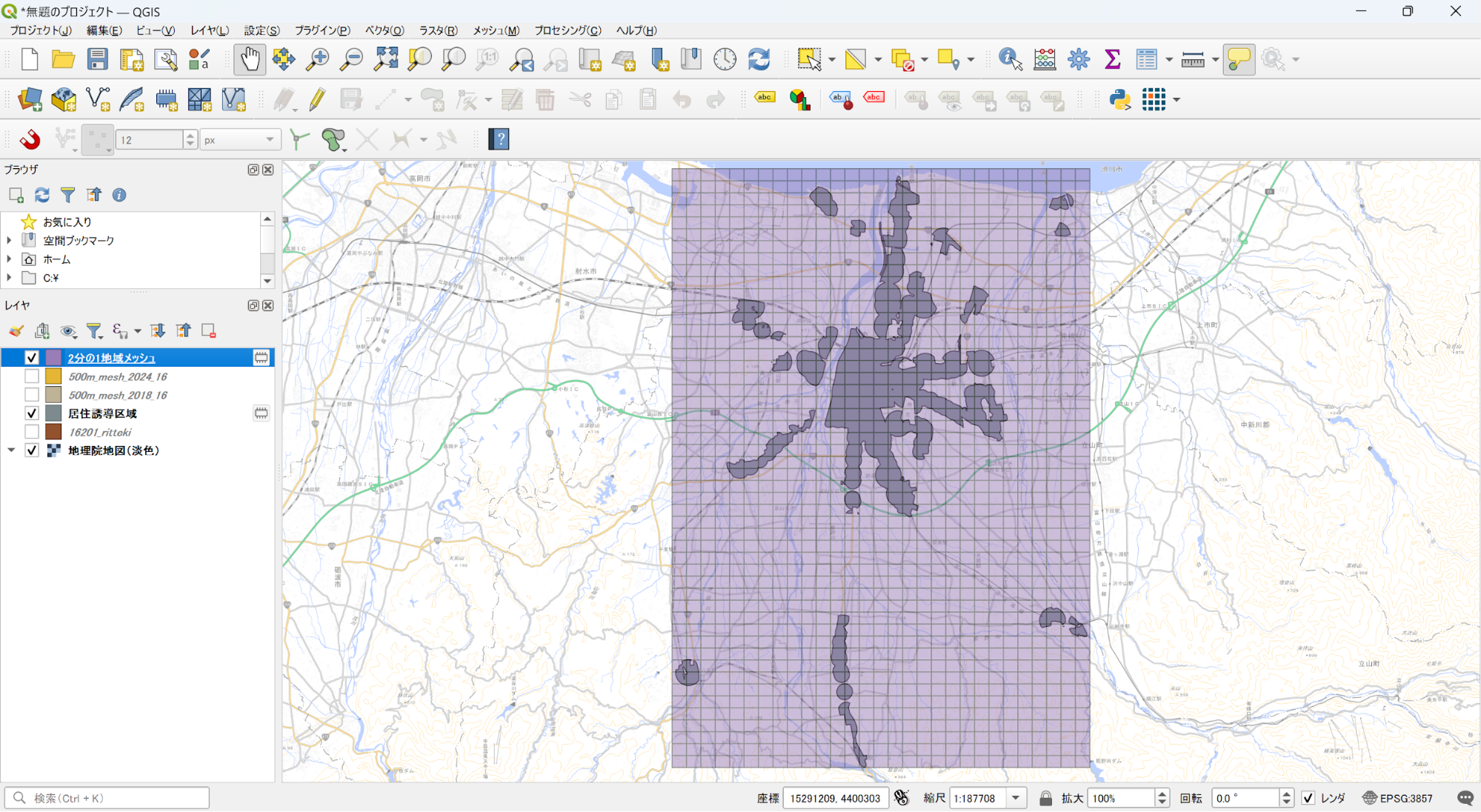Click Refresh icon in Browser panel
1481x812 pixels.
tap(42, 195)
